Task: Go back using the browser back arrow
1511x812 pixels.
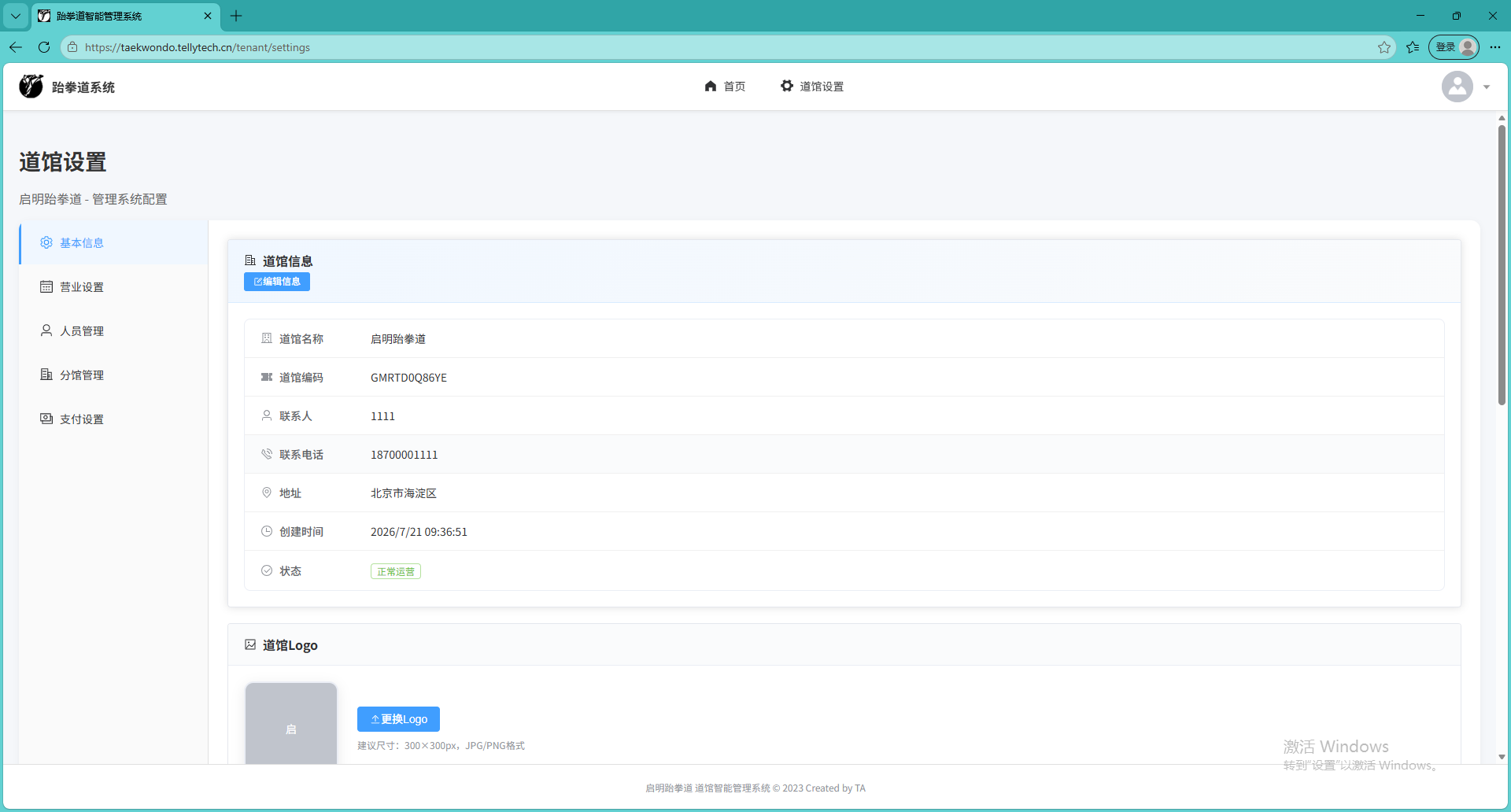Action: click(x=16, y=47)
